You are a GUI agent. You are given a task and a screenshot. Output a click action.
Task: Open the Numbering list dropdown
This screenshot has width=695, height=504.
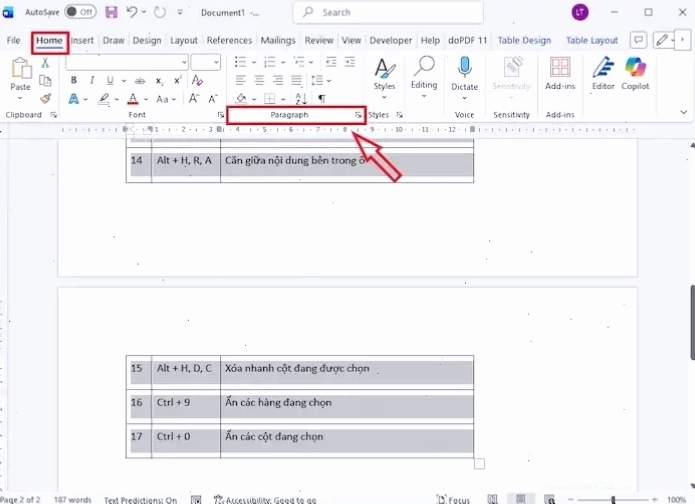point(283,63)
